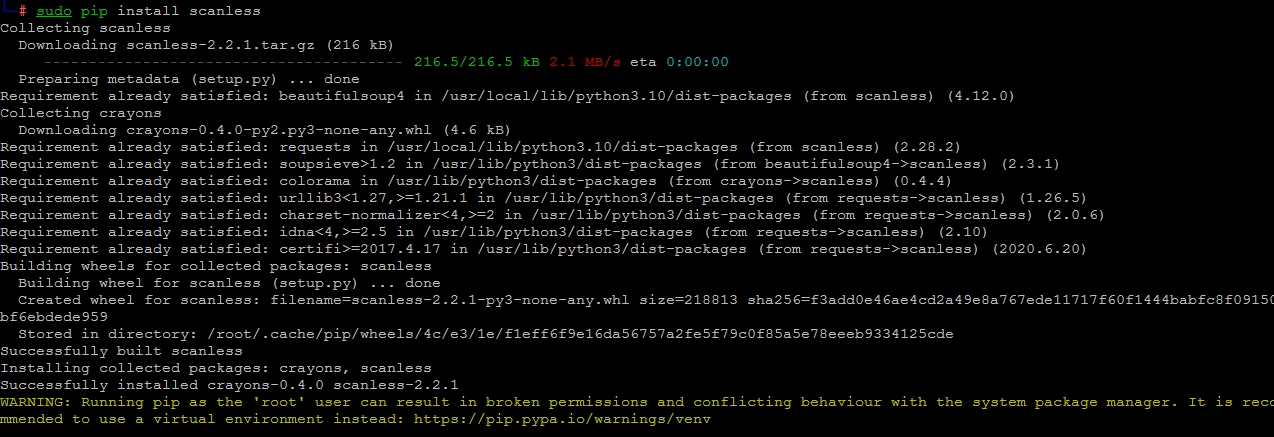The width and height of the screenshot is (1274, 437).
Task: Click the underlined sudo command word
Action: (x=54, y=11)
